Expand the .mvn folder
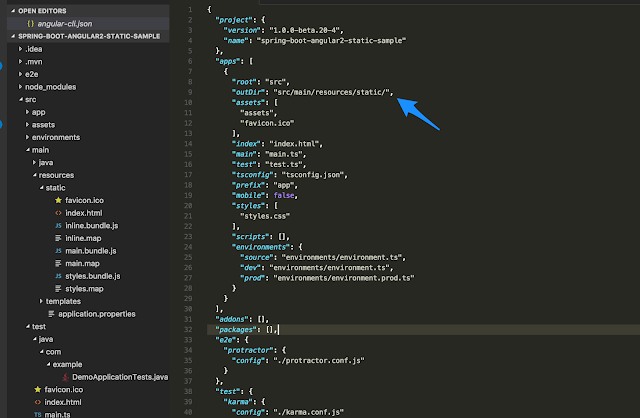The width and height of the screenshot is (640, 418). tap(20, 62)
